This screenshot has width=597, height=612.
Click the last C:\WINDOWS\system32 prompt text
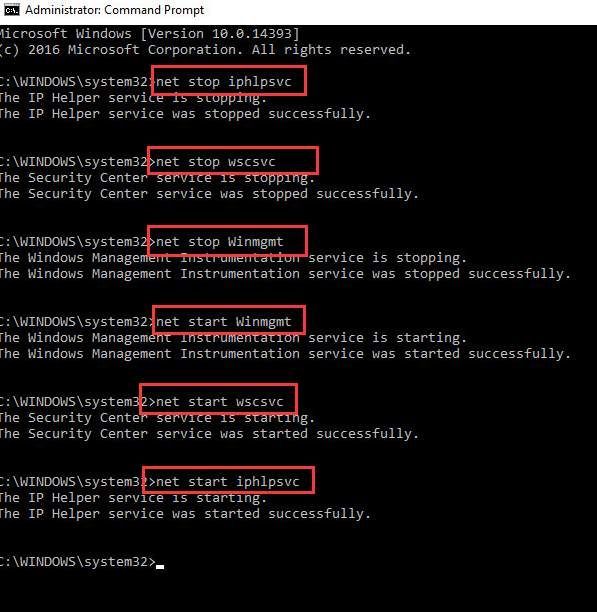pyautogui.click(x=78, y=562)
